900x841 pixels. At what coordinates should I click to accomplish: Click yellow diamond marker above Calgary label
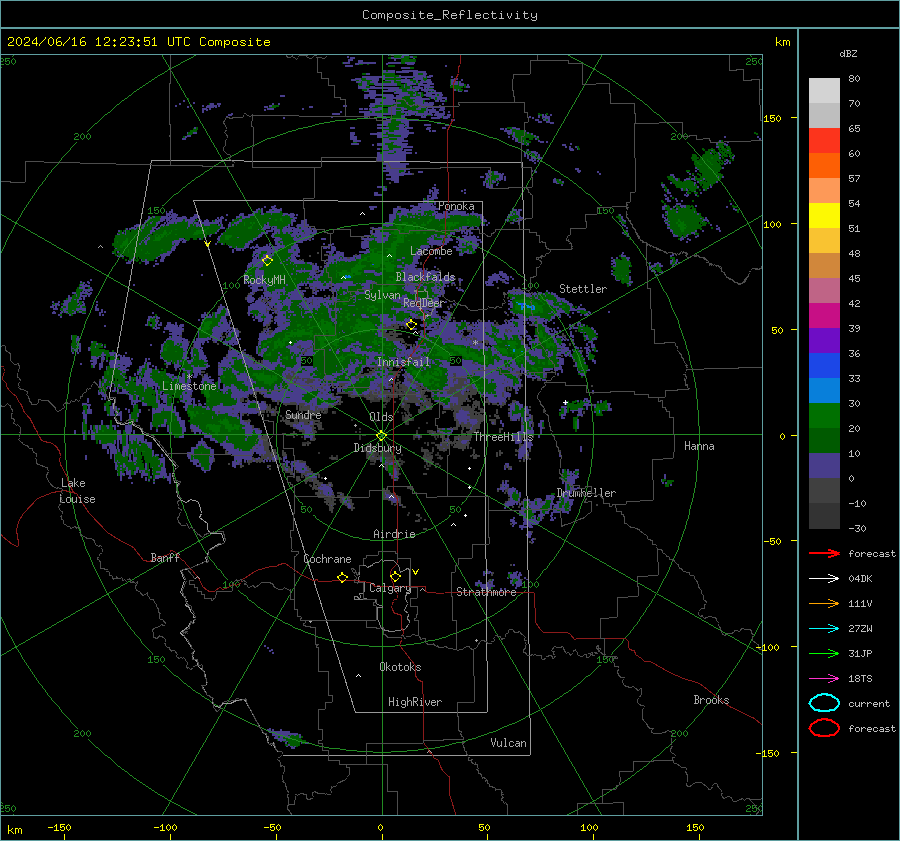(x=395, y=576)
